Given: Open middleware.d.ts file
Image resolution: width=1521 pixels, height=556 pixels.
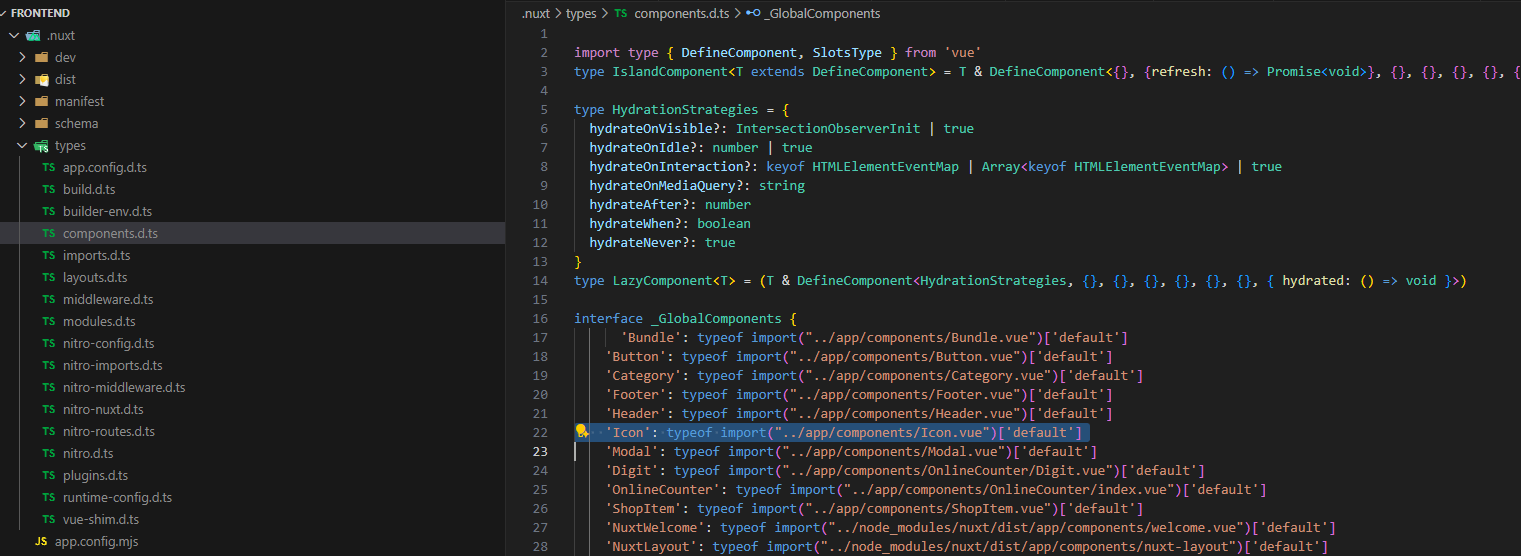Looking at the screenshot, I should 108,299.
